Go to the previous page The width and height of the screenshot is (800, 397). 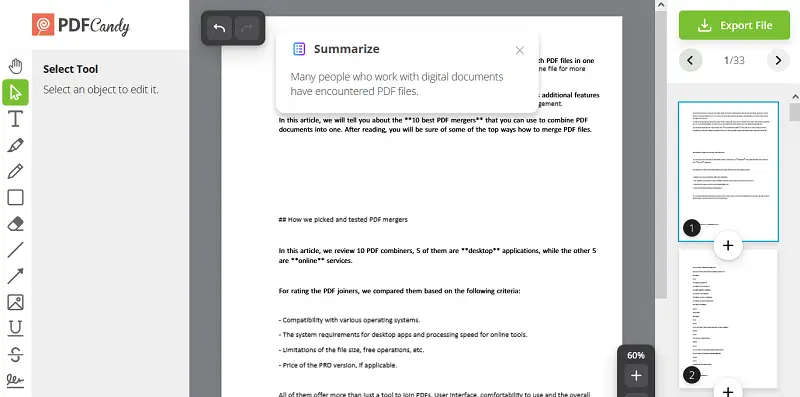point(690,60)
